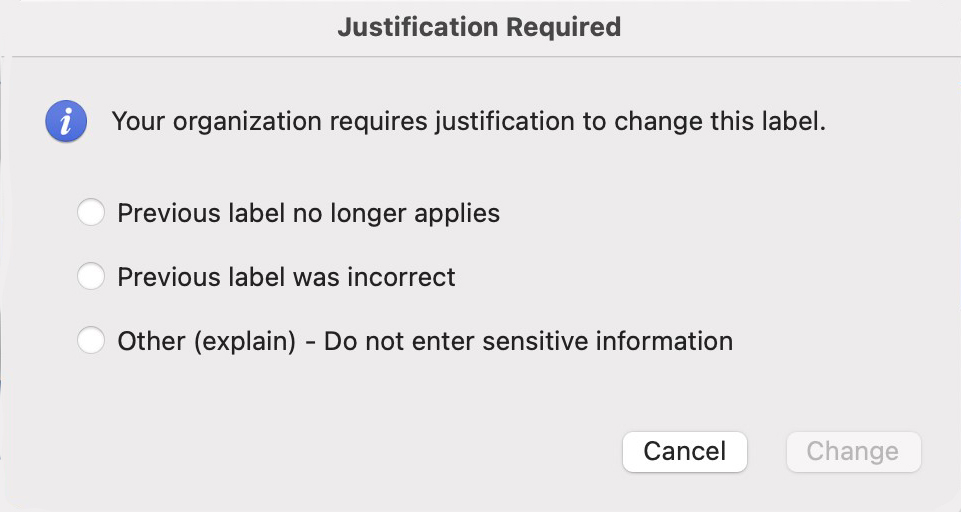Click the blue information icon
Image resolution: width=961 pixels, height=512 pixels.
coord(66,123)
